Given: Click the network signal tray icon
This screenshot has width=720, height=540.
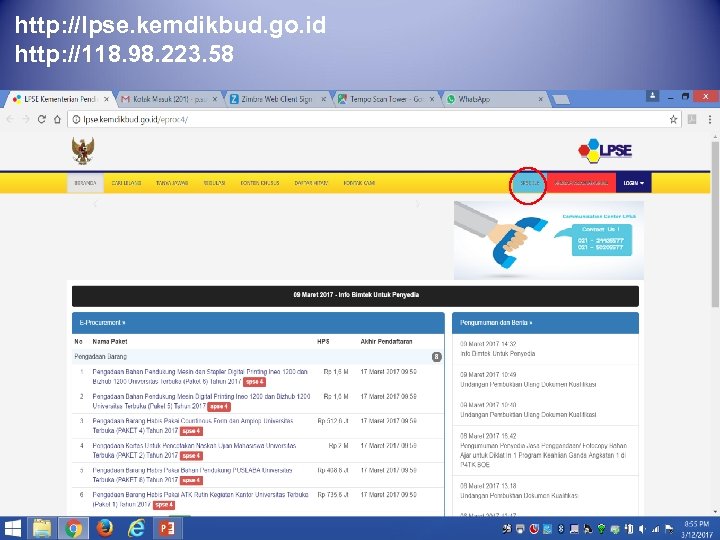Looking at the screenshot, I should pyautogui.click(x=656, y=529).
